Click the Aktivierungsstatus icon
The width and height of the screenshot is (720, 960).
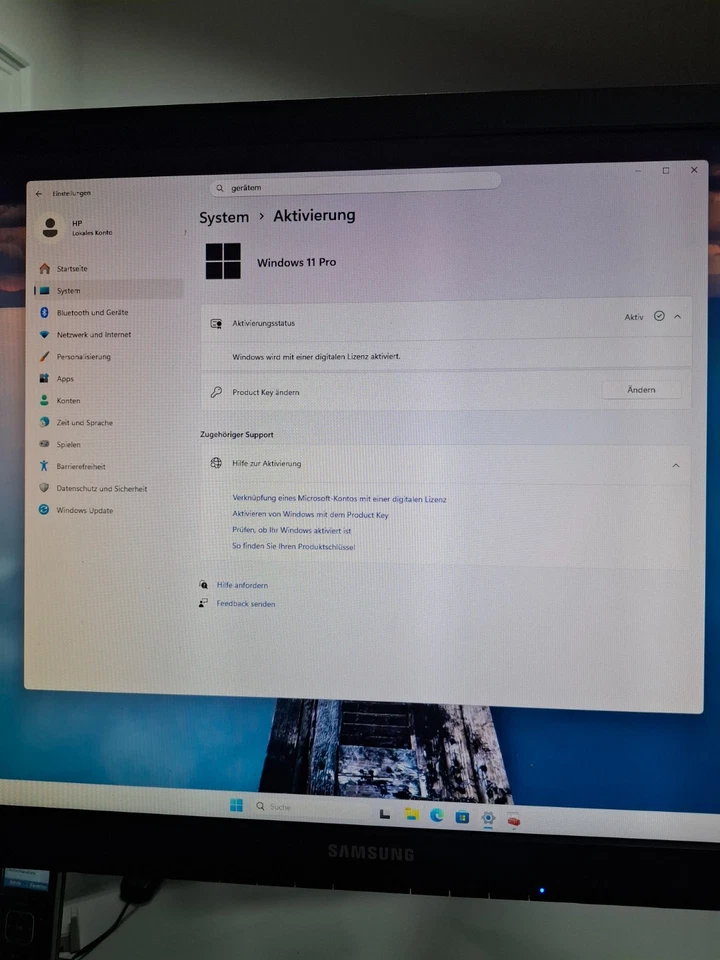point(216,323)
